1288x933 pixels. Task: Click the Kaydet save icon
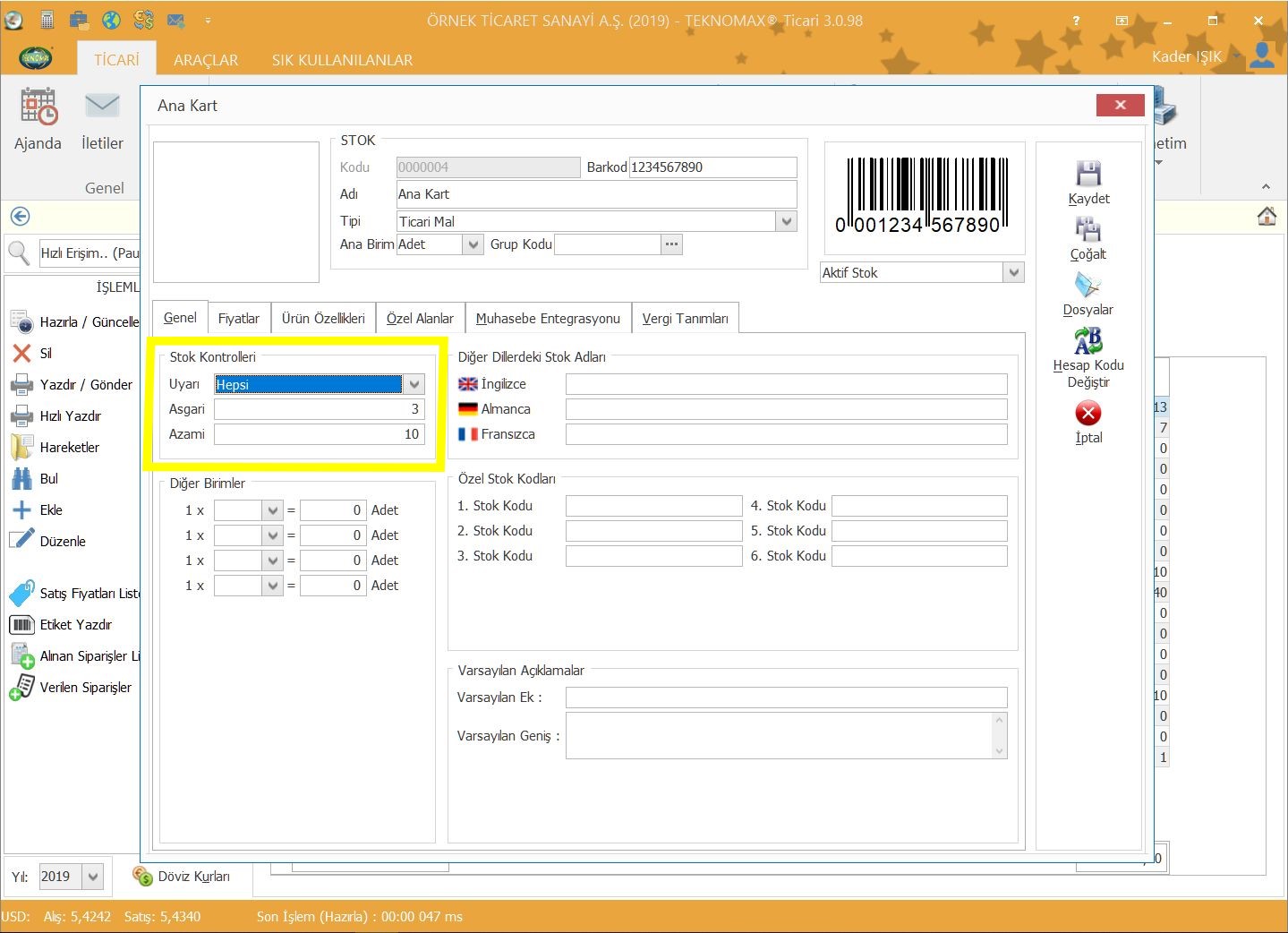pos(1088,174)
